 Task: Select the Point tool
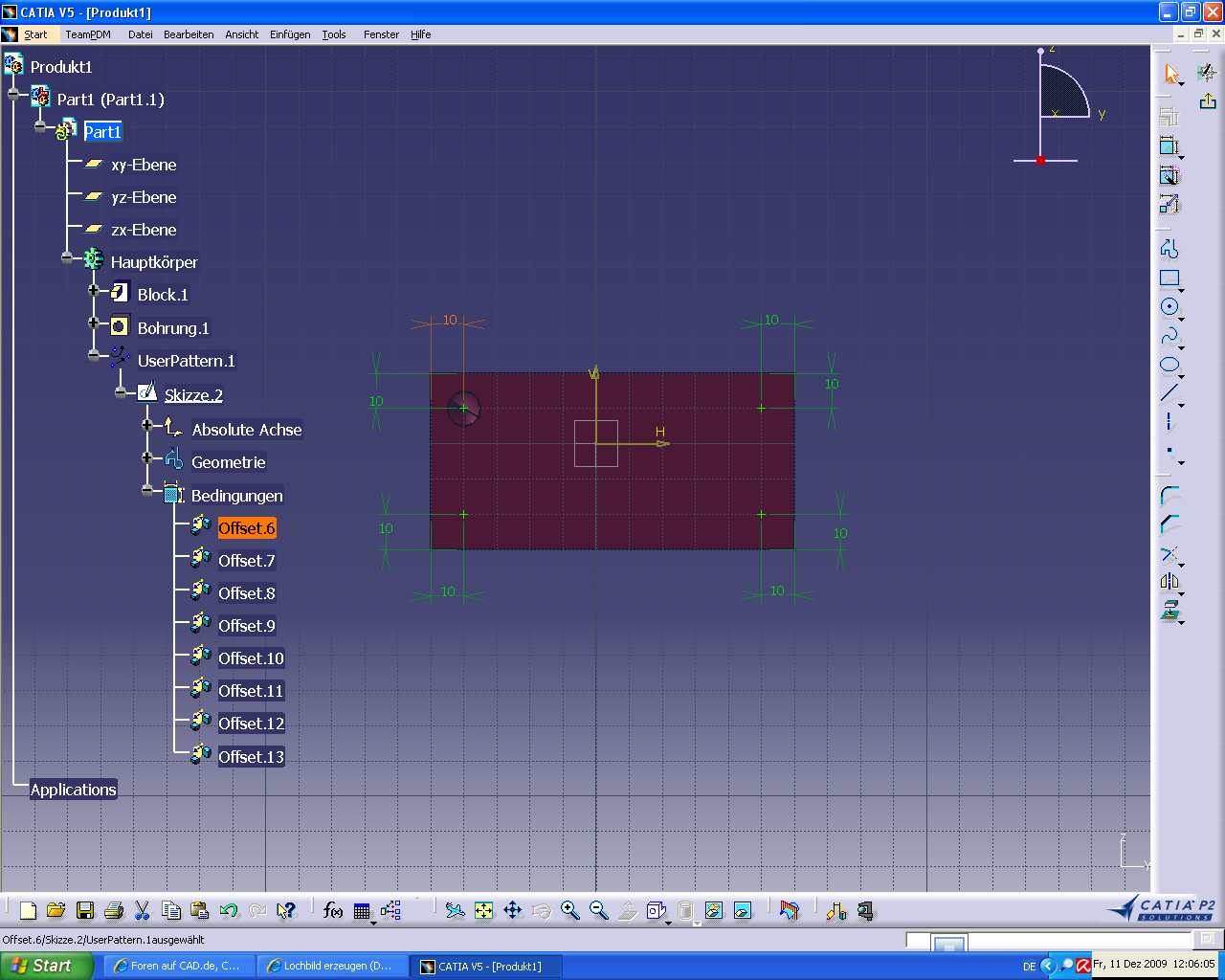tap(1169, 451)
